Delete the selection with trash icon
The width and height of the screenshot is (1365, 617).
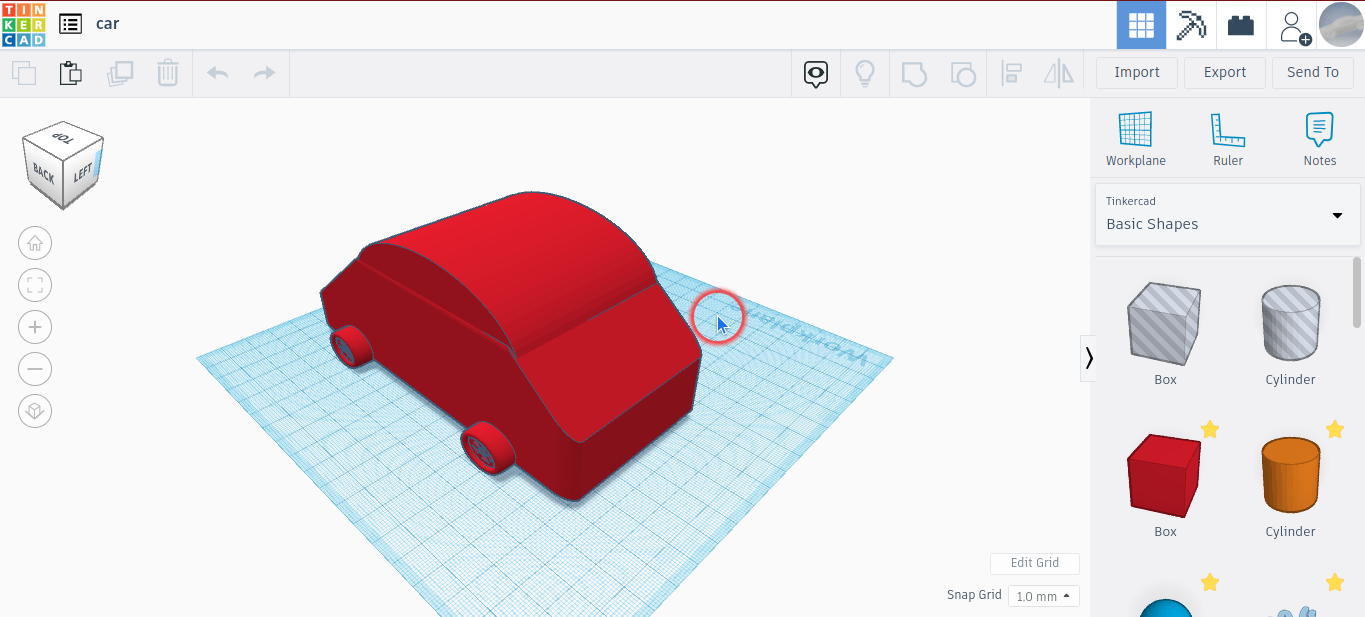click(167, 72)
